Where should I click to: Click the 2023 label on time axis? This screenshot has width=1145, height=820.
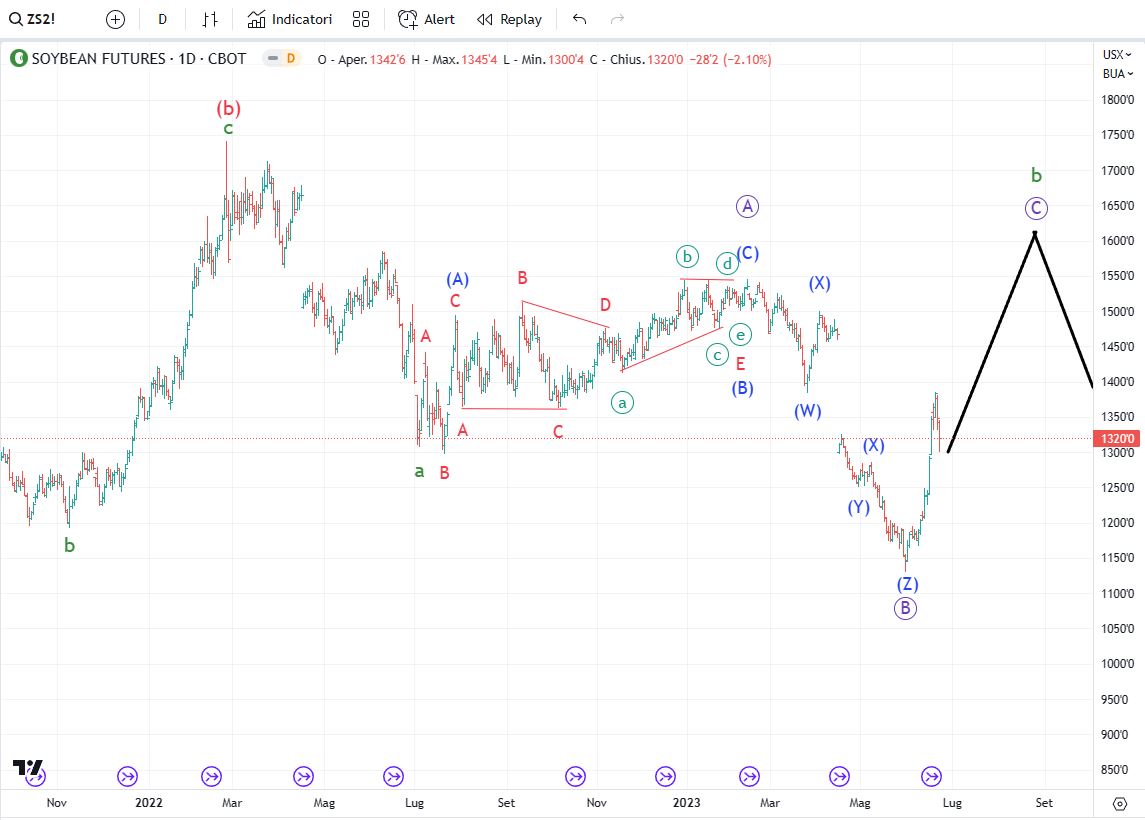coord(686,802)
